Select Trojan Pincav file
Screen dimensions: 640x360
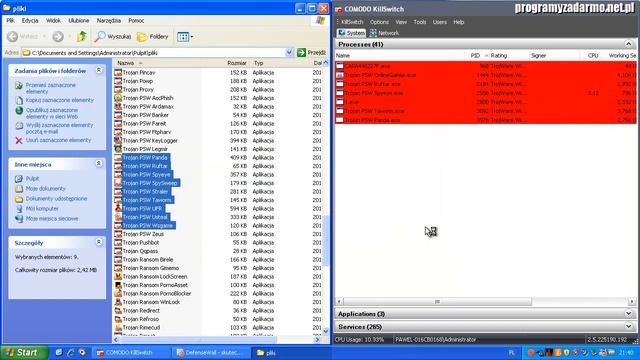click(139, 72)
